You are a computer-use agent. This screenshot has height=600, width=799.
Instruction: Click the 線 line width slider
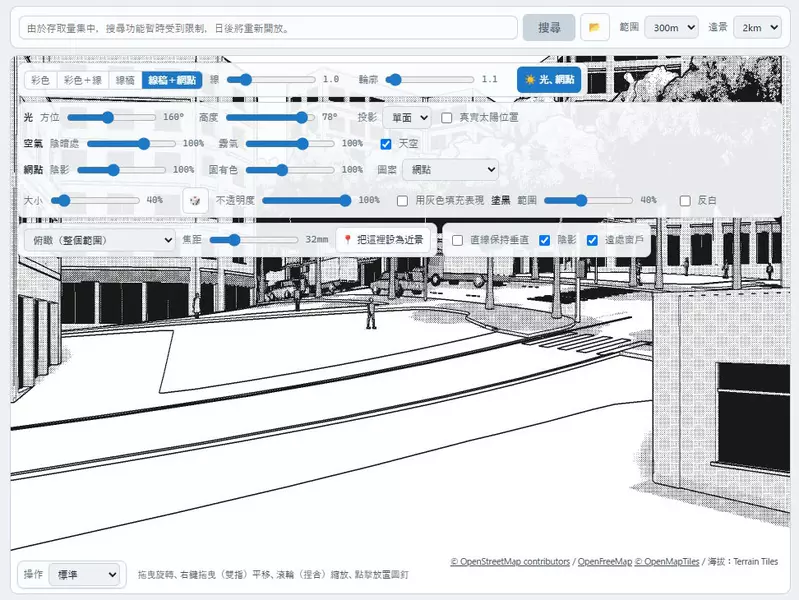(x=271, y=80)
